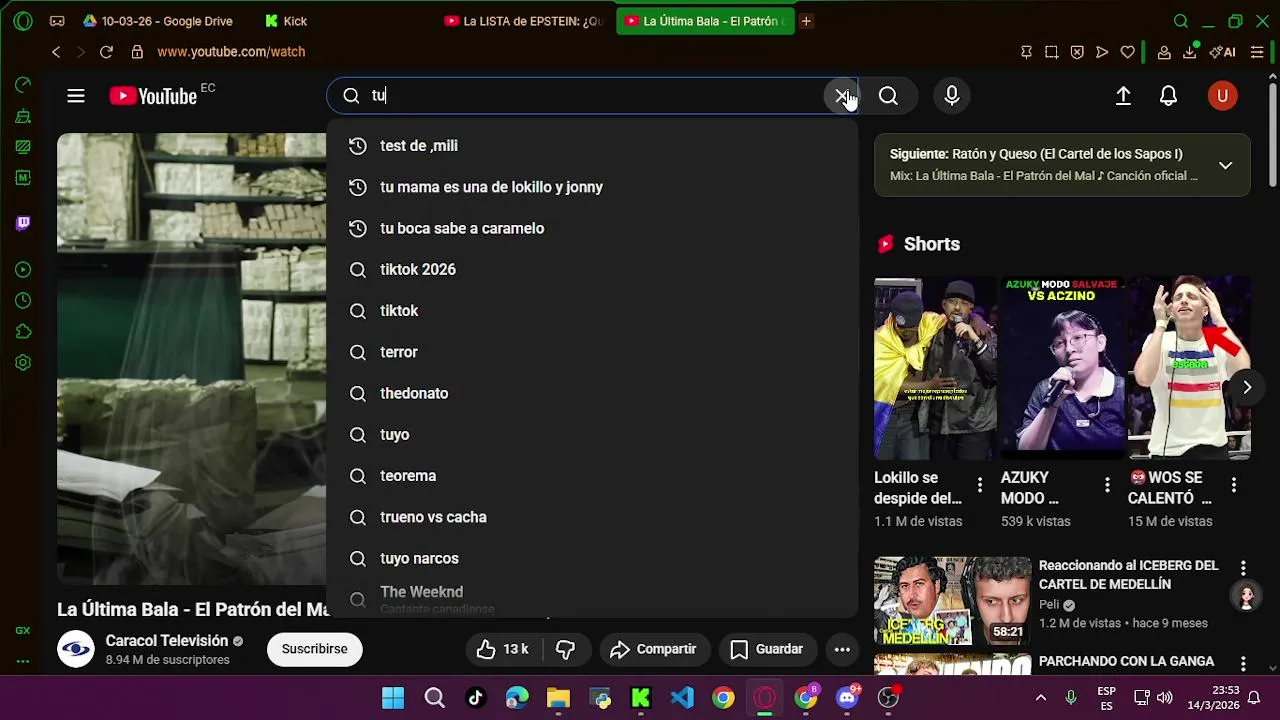
Task: Open Twitch in Opera sidebar
Action: (23, 223)
